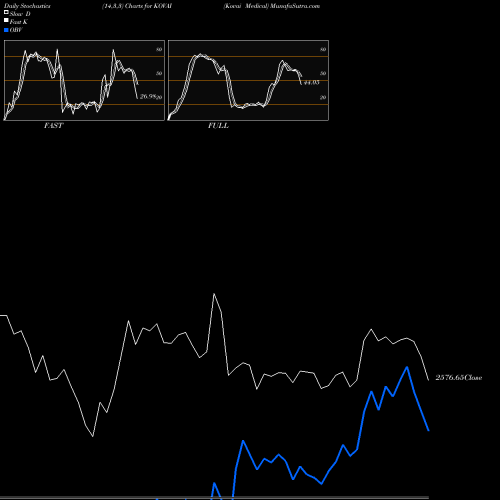Click the highest peak of the white Close line
The height and width of the screenshot is (500, 500).
point(214,294)
